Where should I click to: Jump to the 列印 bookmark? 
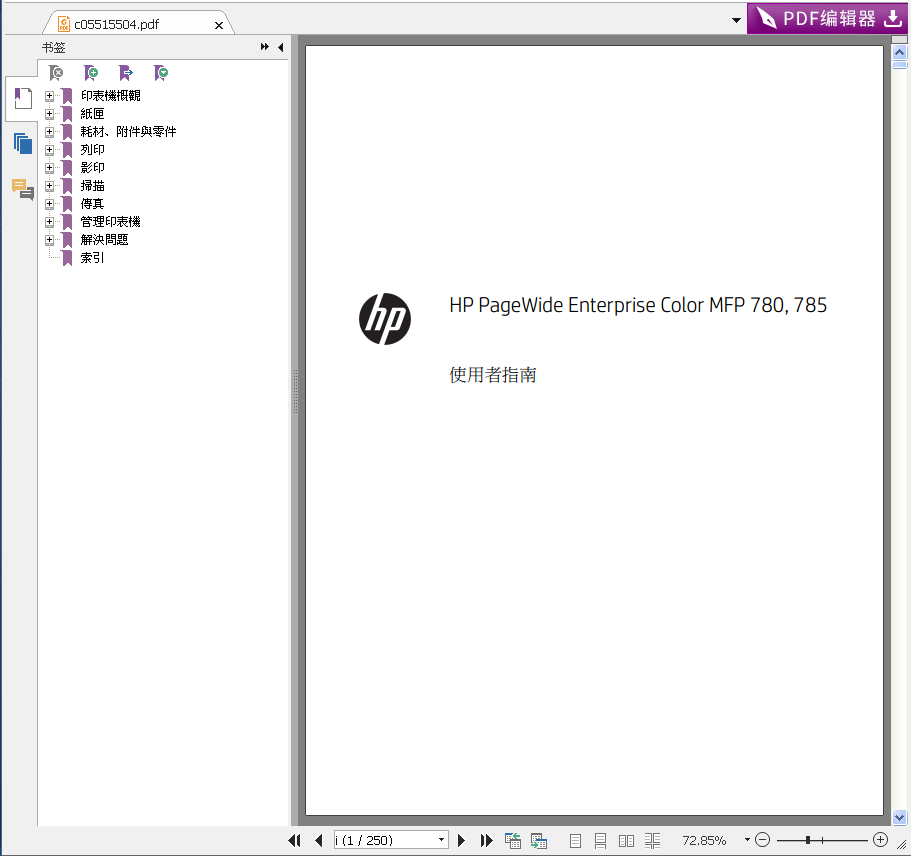tap(92, 150)
